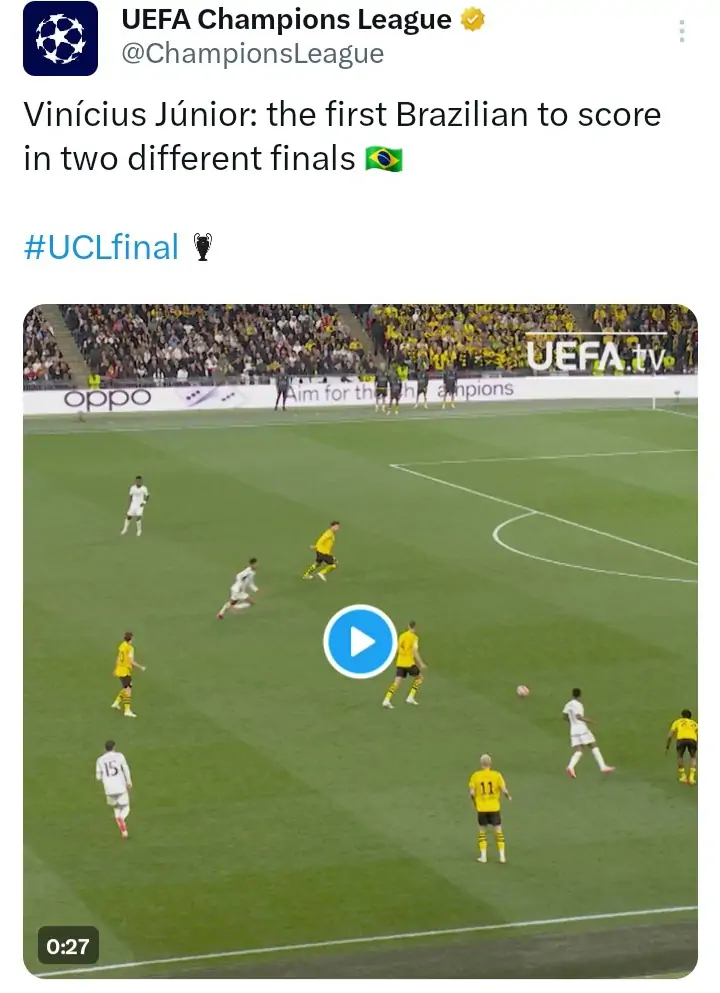
Task: Click the football on the pitch
Action: [522, 691]
